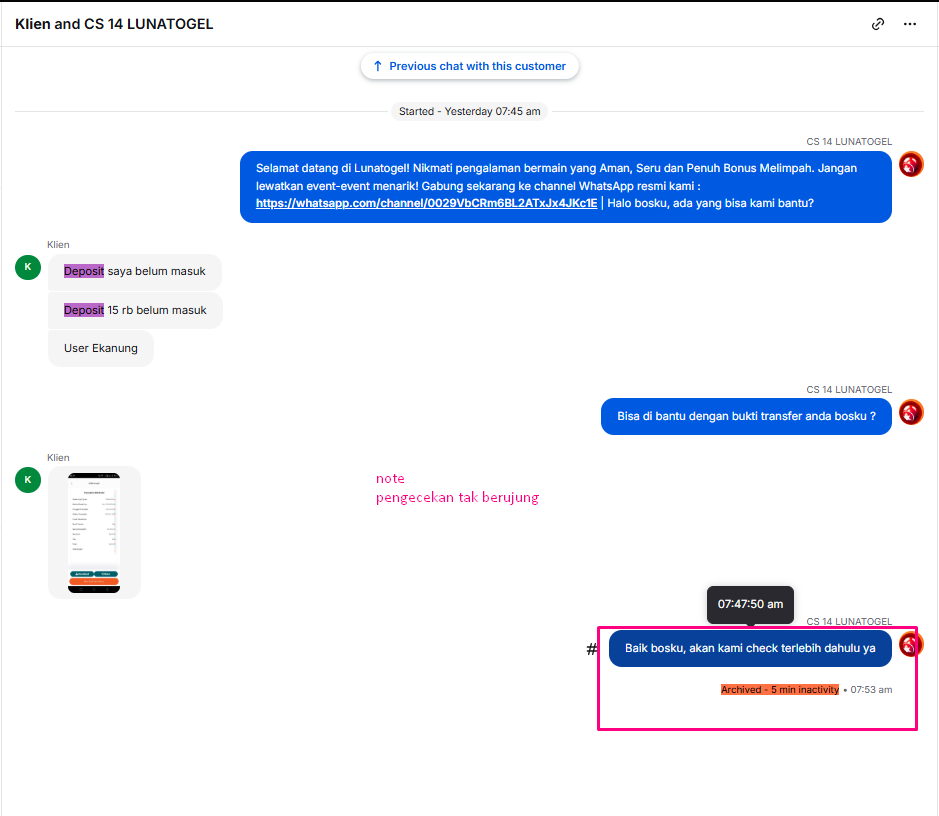Screen dimensions: 939x816
Task: Click Klien label above screenshot thumbnail
Action: pyautogui.click(x=58, y=457)
